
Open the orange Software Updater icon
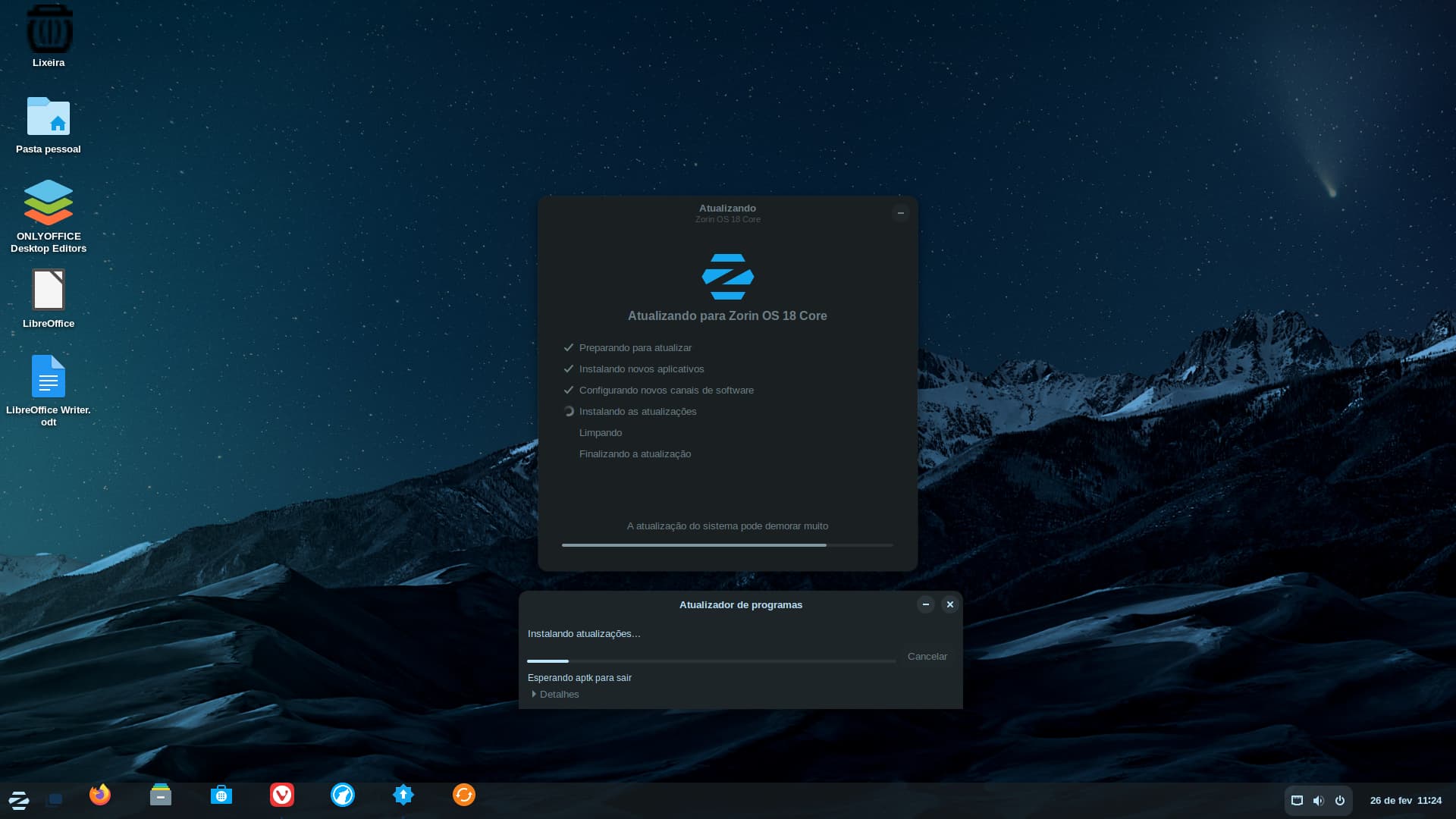click(464, 795)
